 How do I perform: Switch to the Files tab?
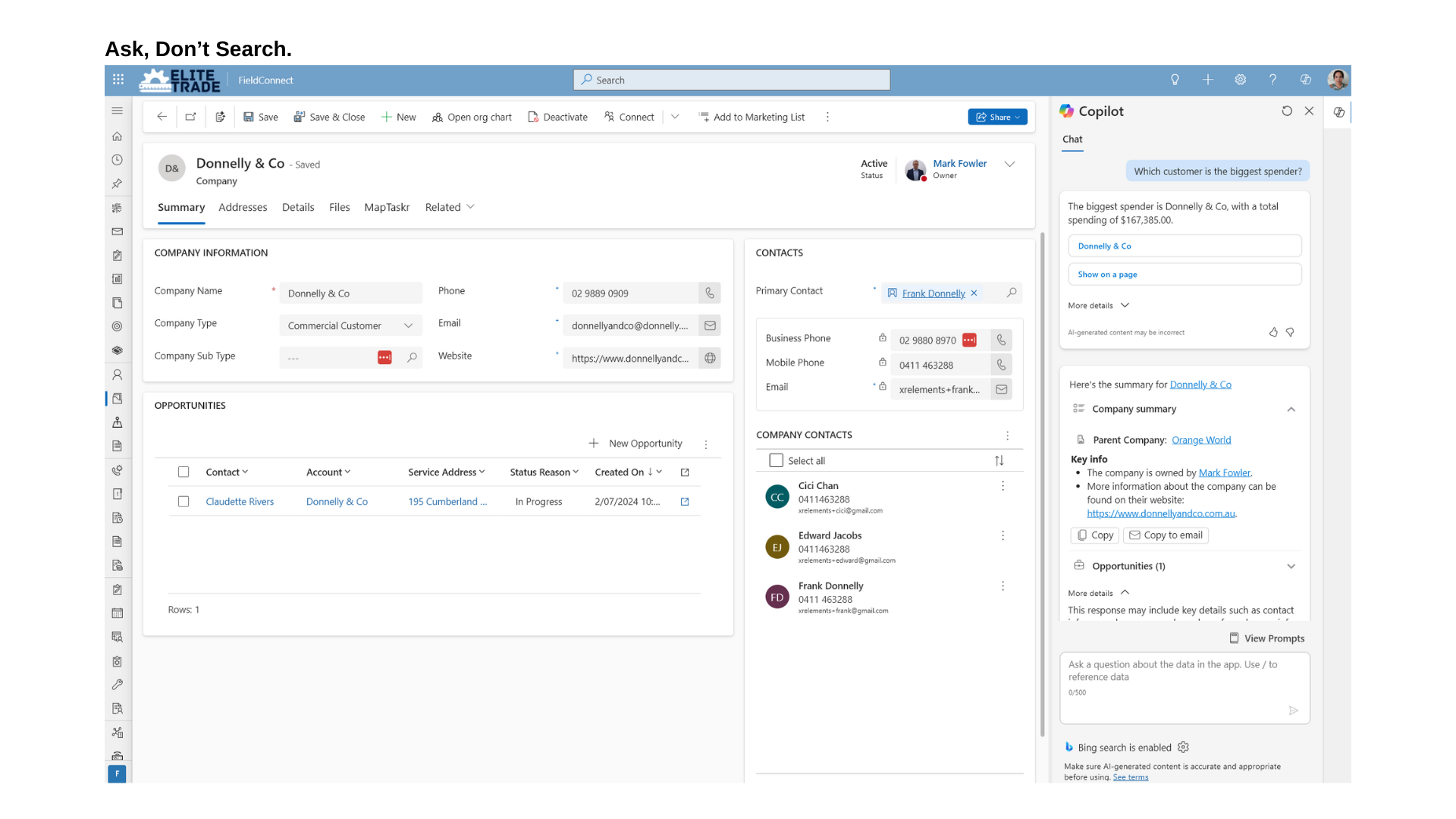coord(340,207)
